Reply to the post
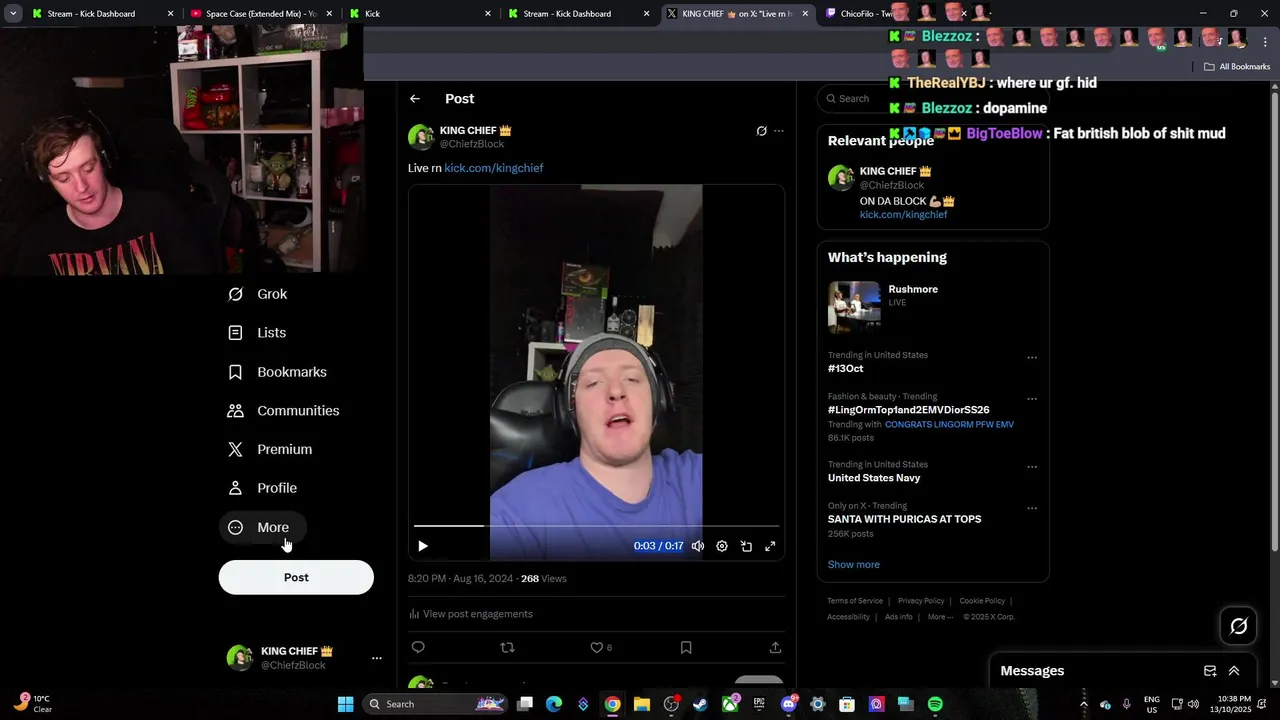This screenshot has height=720, width=1280. (x=418, y=647)
